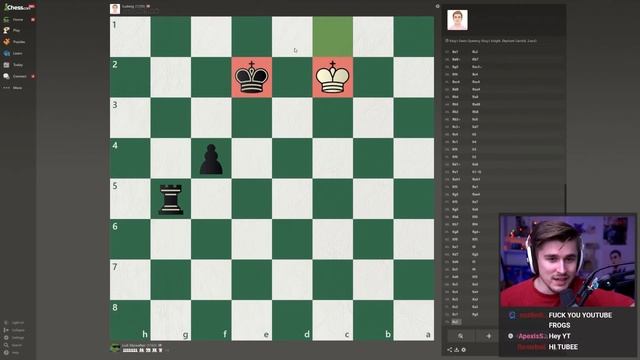The image size is (640, 360).
Task: Select the white king on c2
Action: (x=333, y=77)
